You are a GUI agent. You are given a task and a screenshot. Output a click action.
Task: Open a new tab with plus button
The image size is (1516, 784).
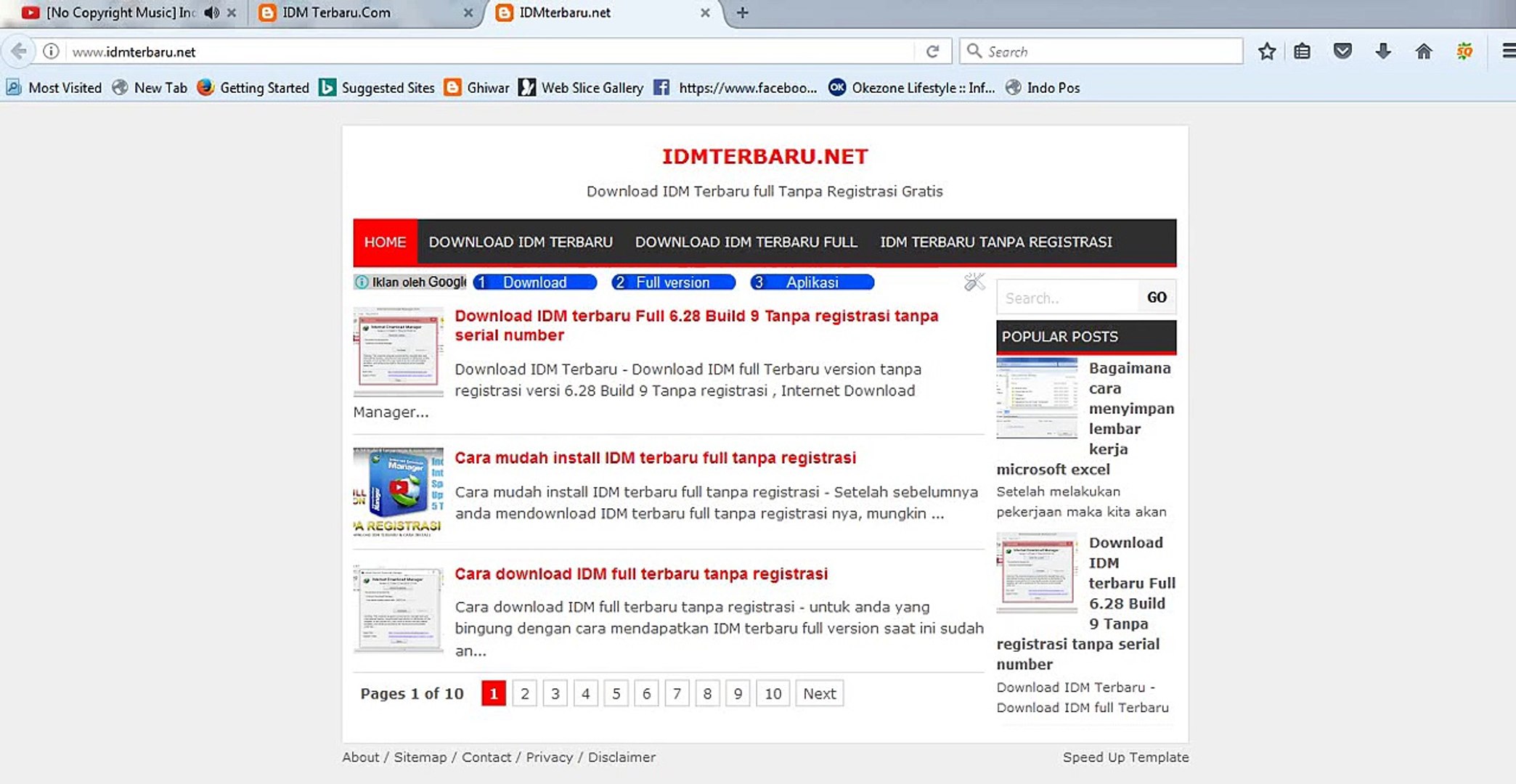[x=742, y=12]
